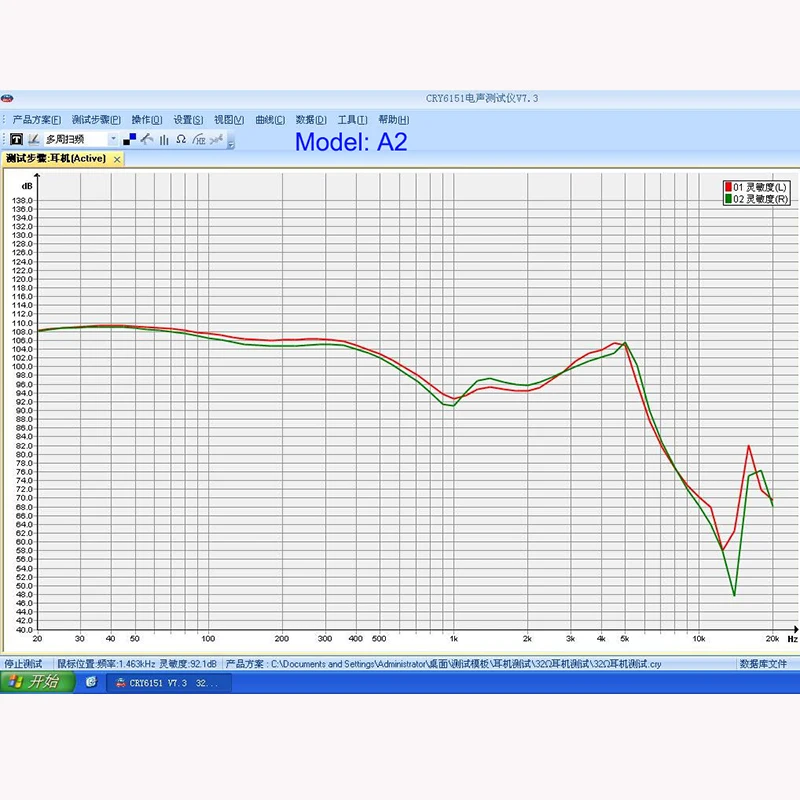Open the 多周扫频 sweep mode dropdown

tap(113, 139)
